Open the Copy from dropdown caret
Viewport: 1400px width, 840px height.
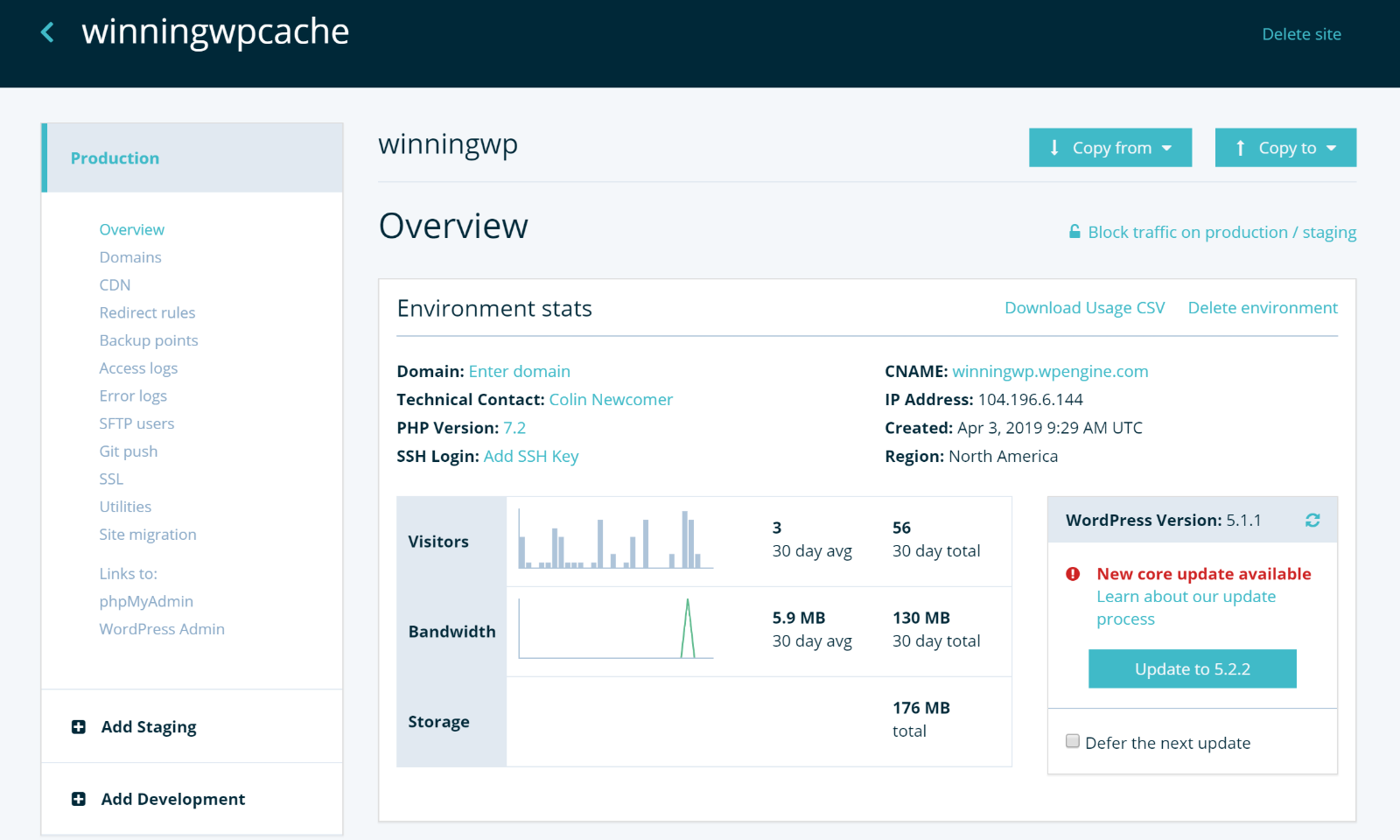click(x=1166, y=149)
